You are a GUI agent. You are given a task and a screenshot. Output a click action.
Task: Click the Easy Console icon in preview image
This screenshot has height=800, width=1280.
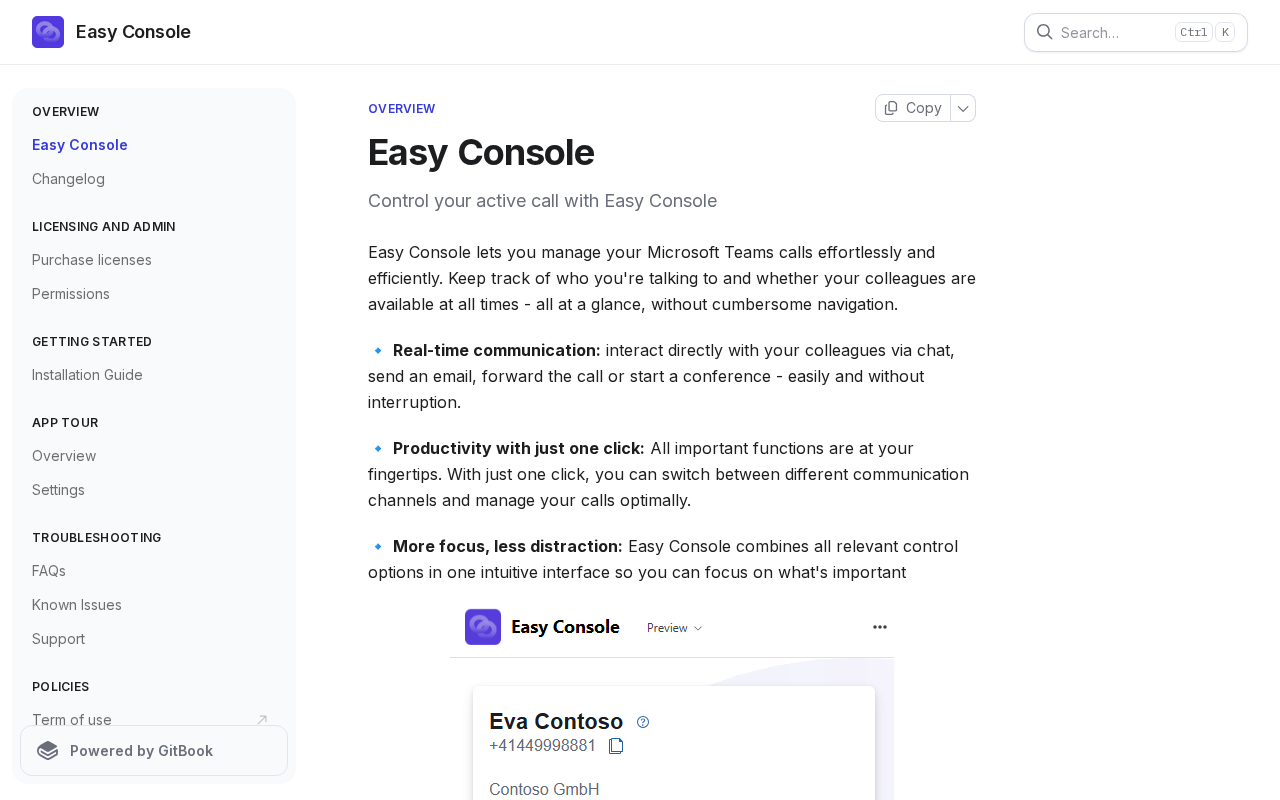click(x=483, y=627)
